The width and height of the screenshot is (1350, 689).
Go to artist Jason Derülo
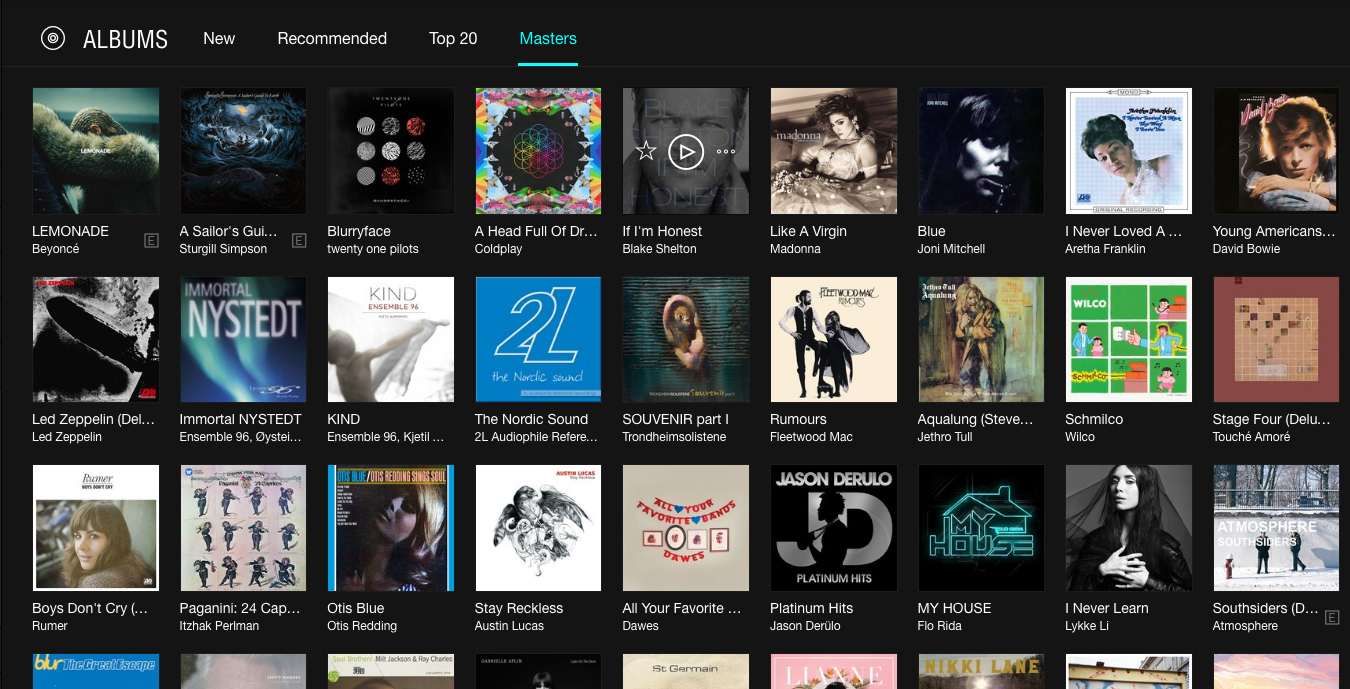[x=806, y=626]
